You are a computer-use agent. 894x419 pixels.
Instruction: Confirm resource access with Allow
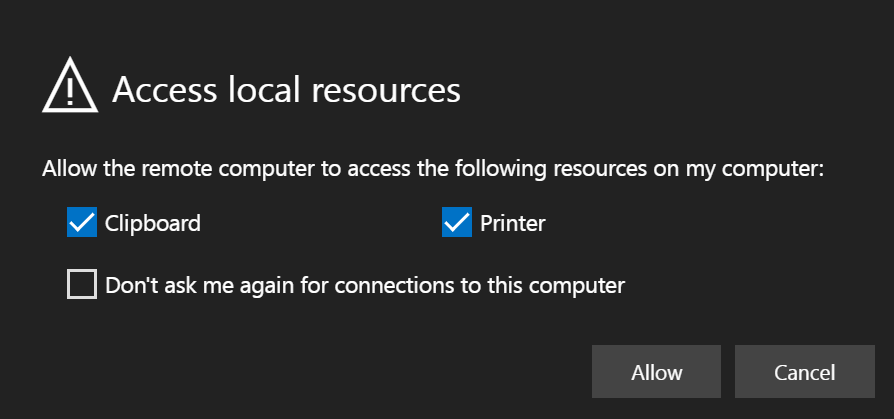tap(656, 372)
